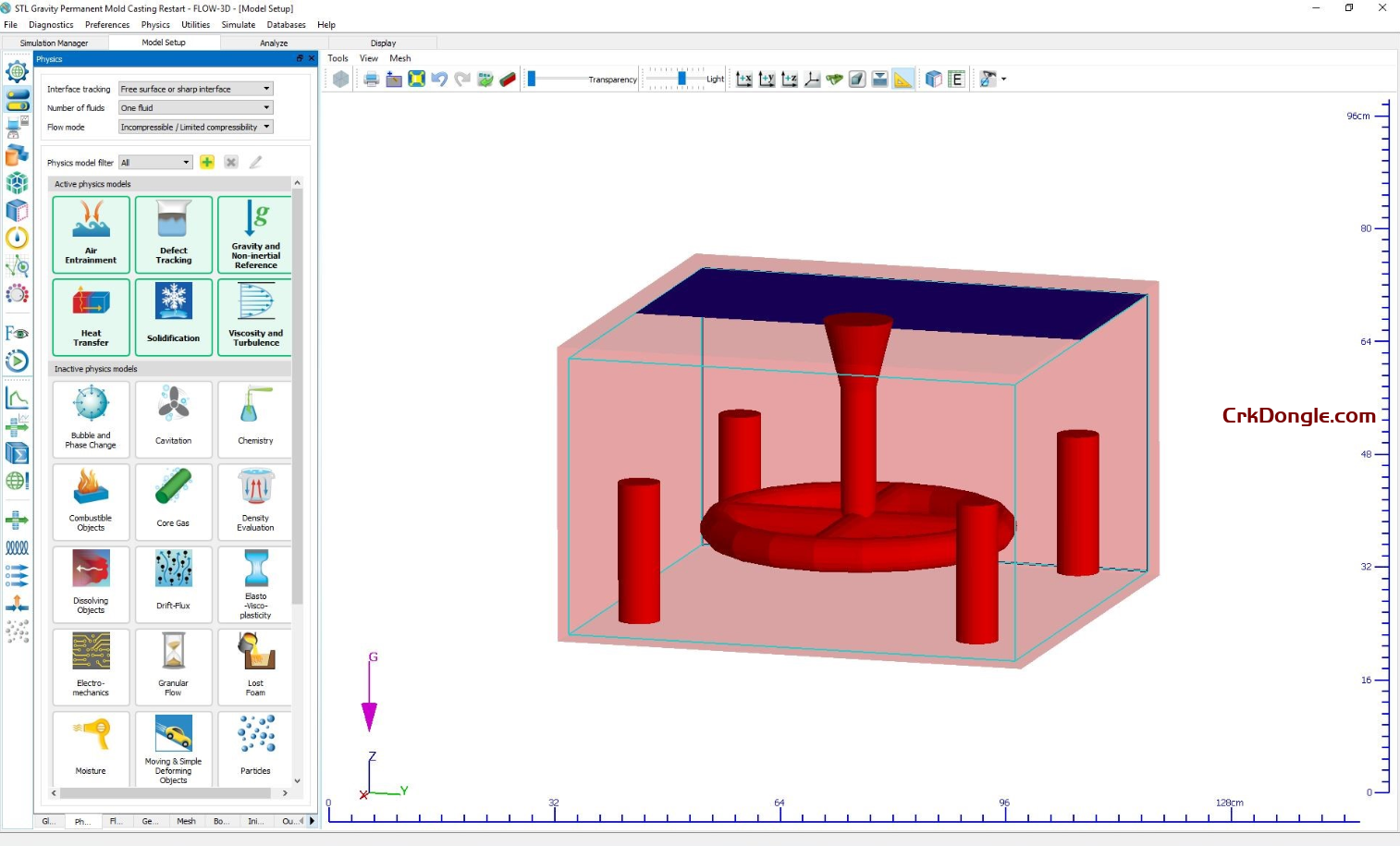The width and height of the screenshot is (1400, 846).
Task: Toggle the highlighted ruler icon in the toolbar
Action: coord(903,79)
